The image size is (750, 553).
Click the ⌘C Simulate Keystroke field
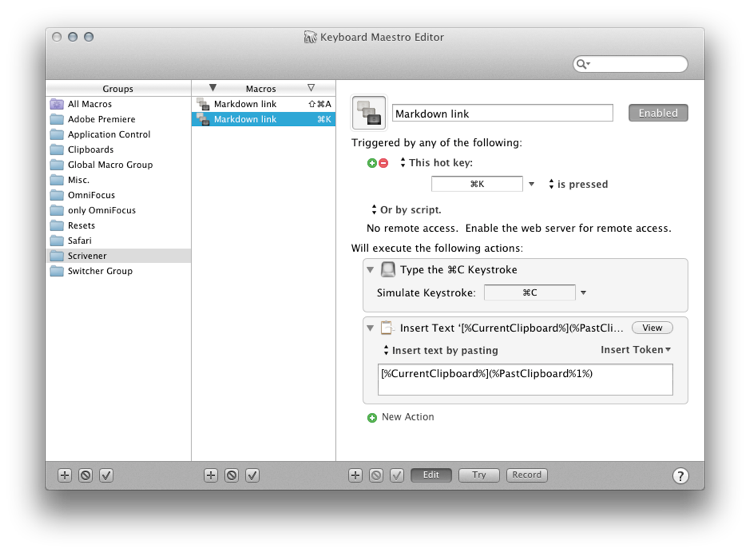tap(529, 292)
